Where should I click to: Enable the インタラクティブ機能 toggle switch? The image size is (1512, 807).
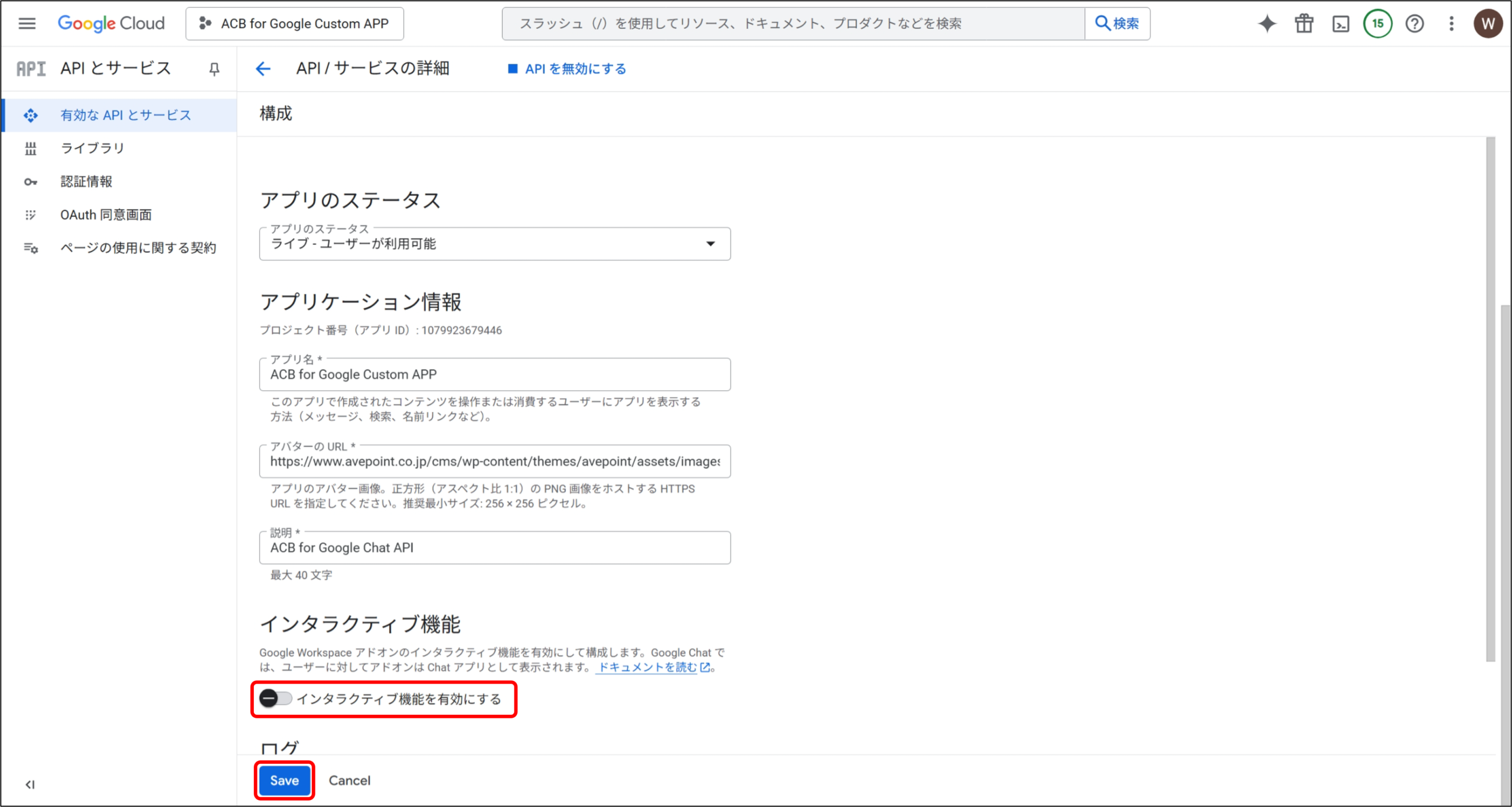click(x=275, y=698)
